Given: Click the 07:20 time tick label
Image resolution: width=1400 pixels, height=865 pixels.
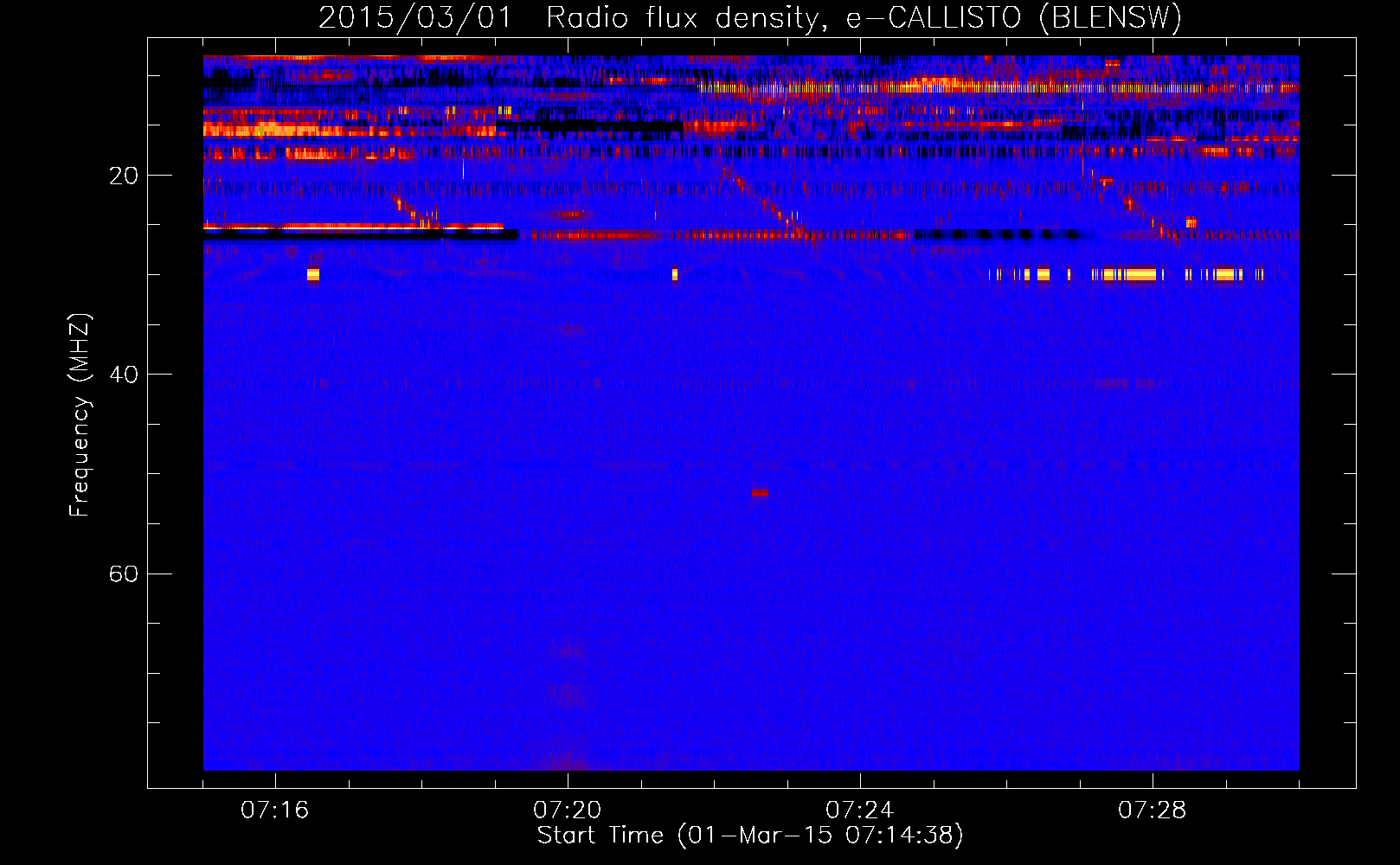Looking at the screenshot, I should click(568, 810).
